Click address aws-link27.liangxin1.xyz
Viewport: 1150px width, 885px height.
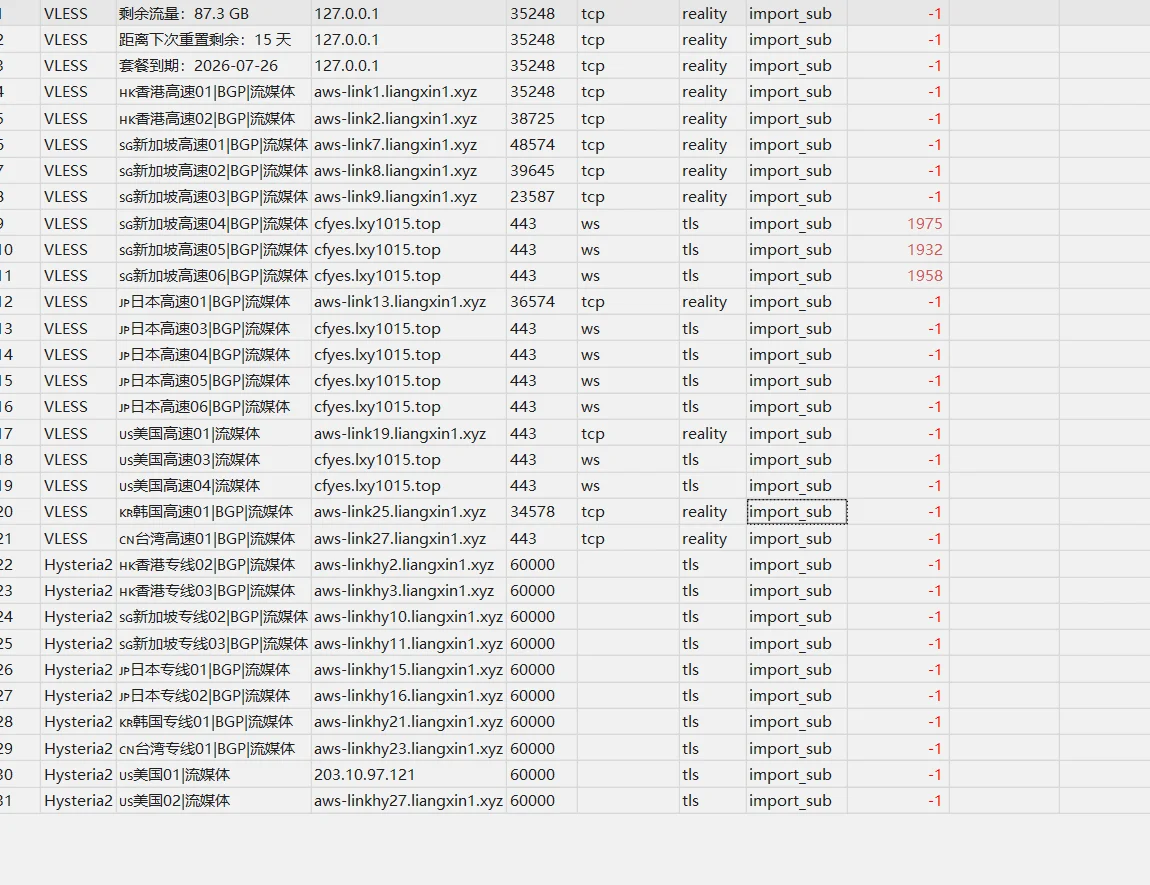click(400, 539)
